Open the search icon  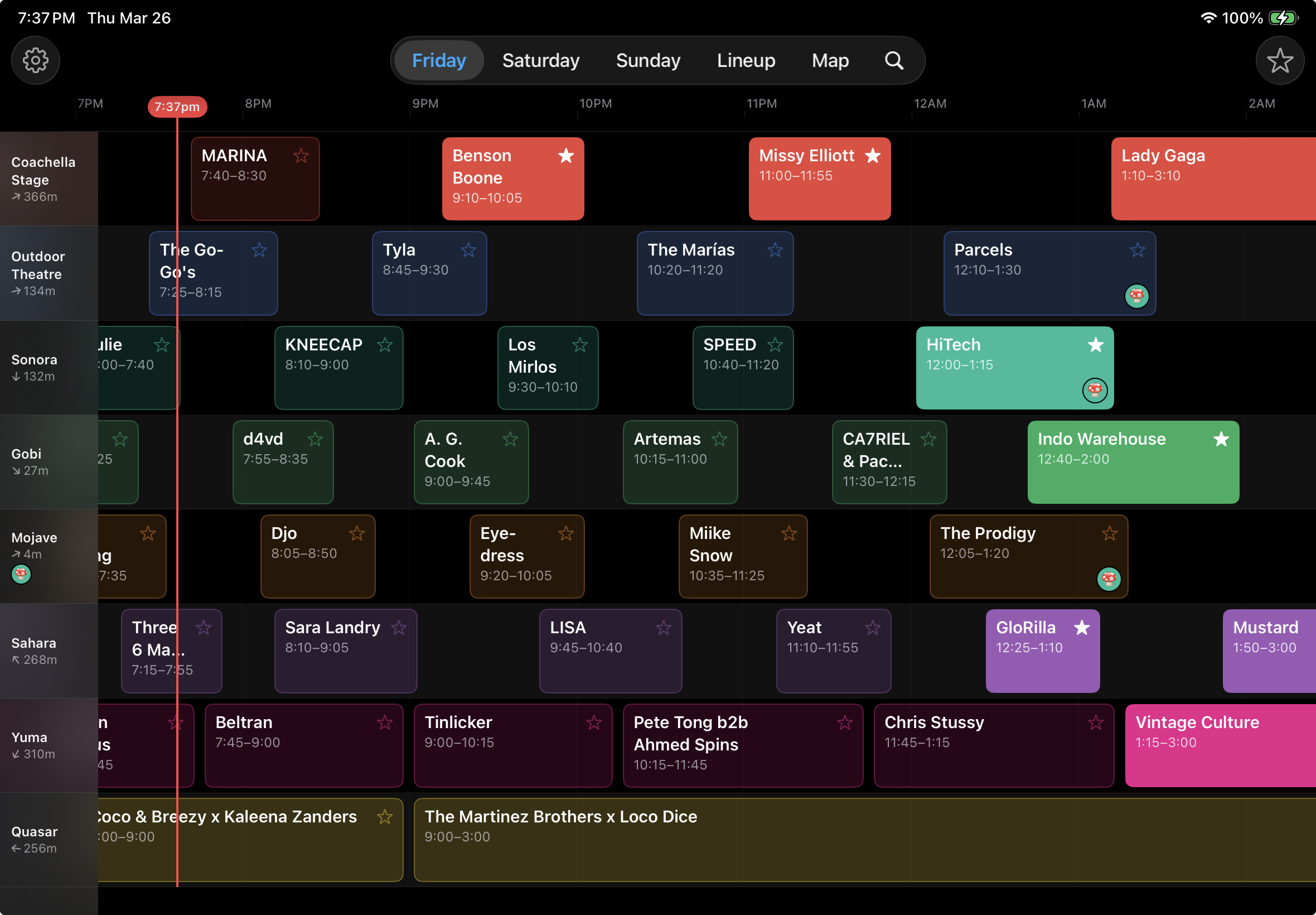893,60
